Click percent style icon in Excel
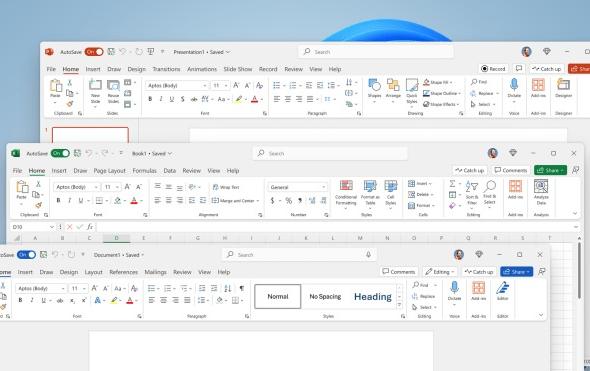Screen dimensions: 590x371 pos(288,201)
